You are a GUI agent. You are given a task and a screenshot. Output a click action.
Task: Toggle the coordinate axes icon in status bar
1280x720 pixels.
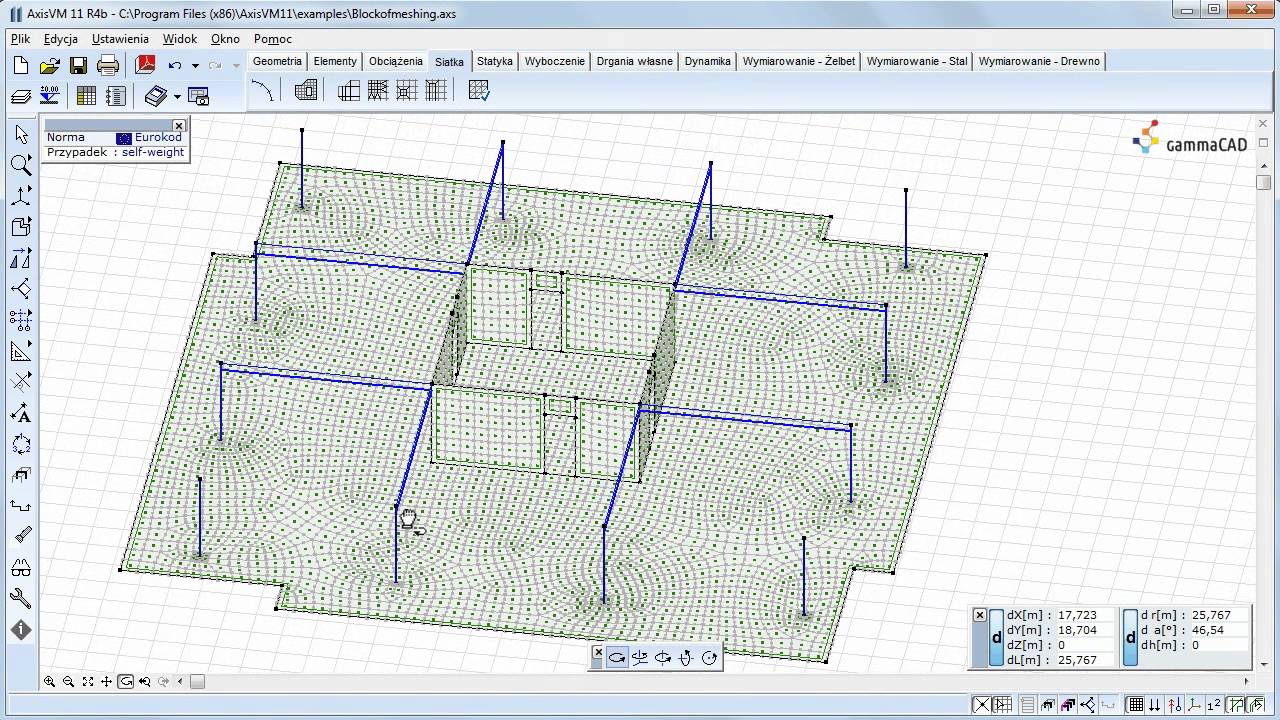pyautogui.click(x=1194, y=706)
